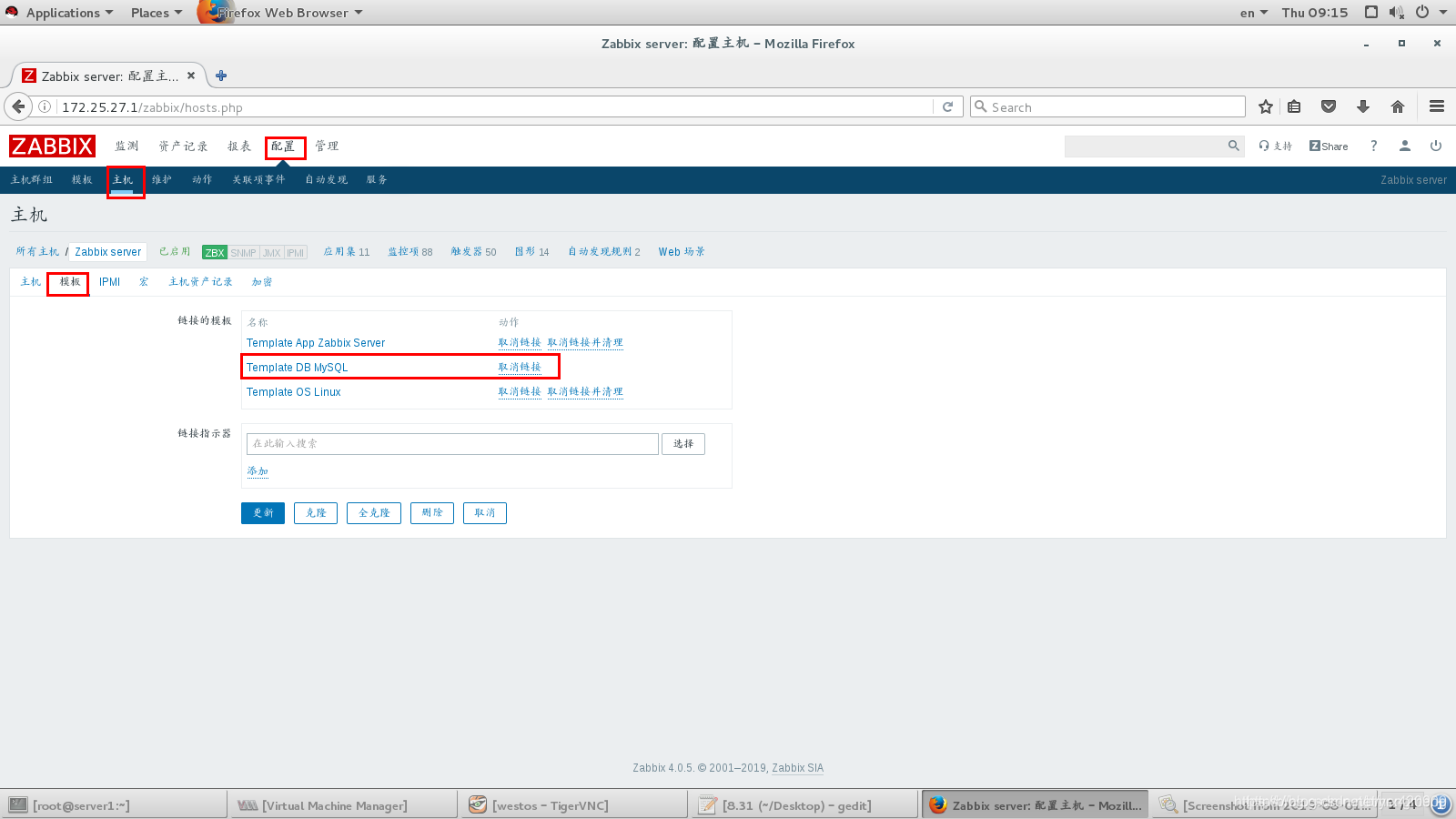Click the Zabbix Share link
Viewport: 1456px width, 819px height.
(x=1329, y=146)
